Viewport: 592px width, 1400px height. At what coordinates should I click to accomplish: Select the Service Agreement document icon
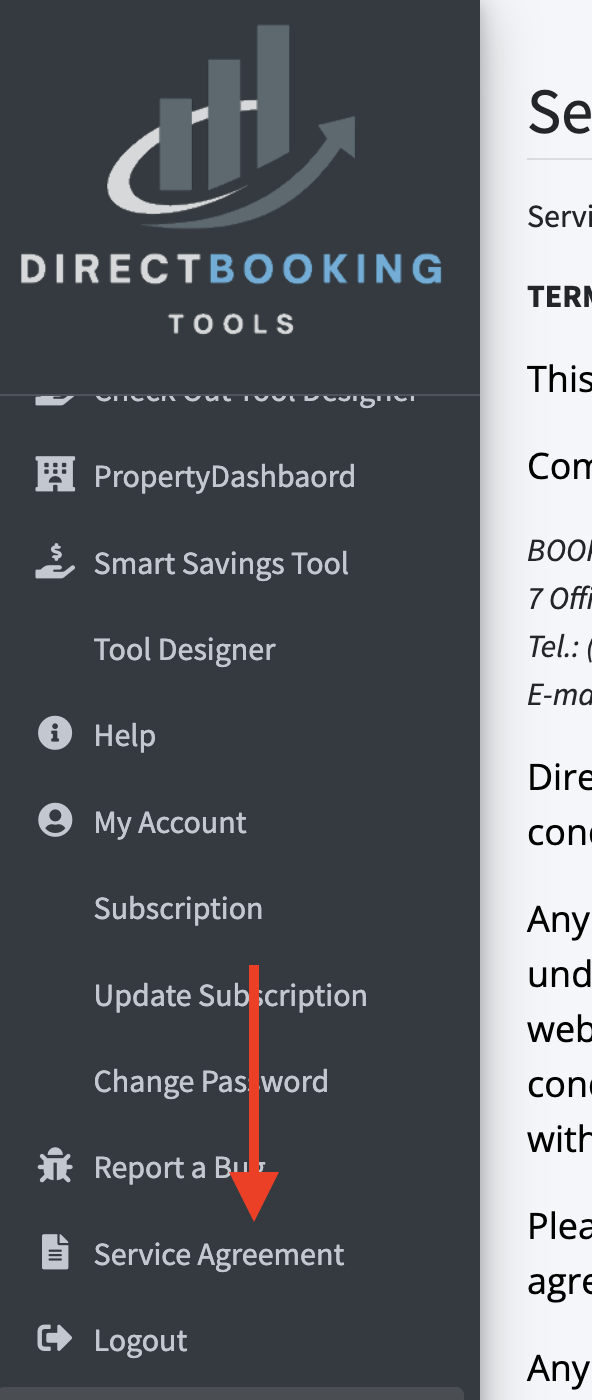click(53, 1252)
